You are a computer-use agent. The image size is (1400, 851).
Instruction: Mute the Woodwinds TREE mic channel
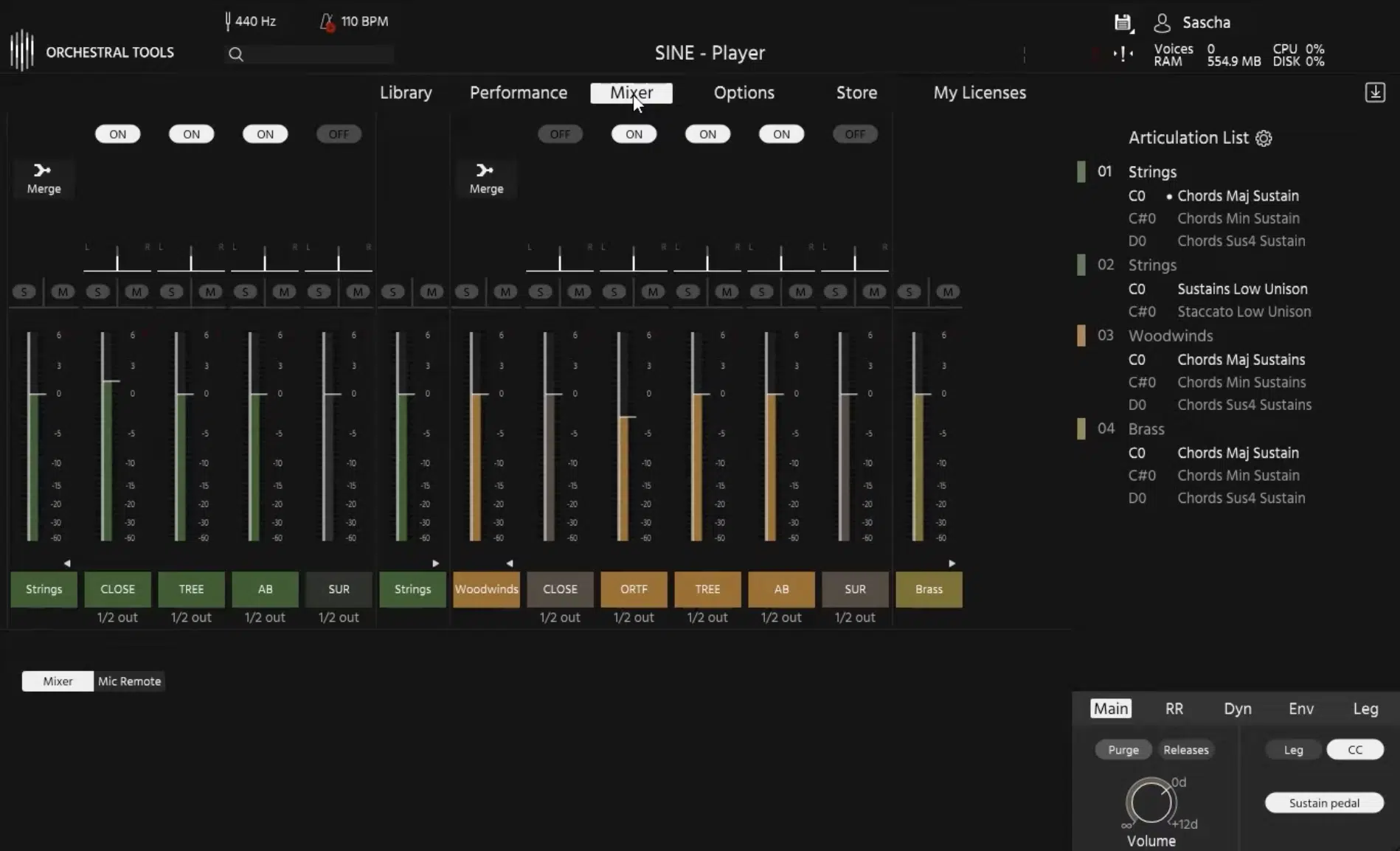pyautogui.click(x=727, y=292)
